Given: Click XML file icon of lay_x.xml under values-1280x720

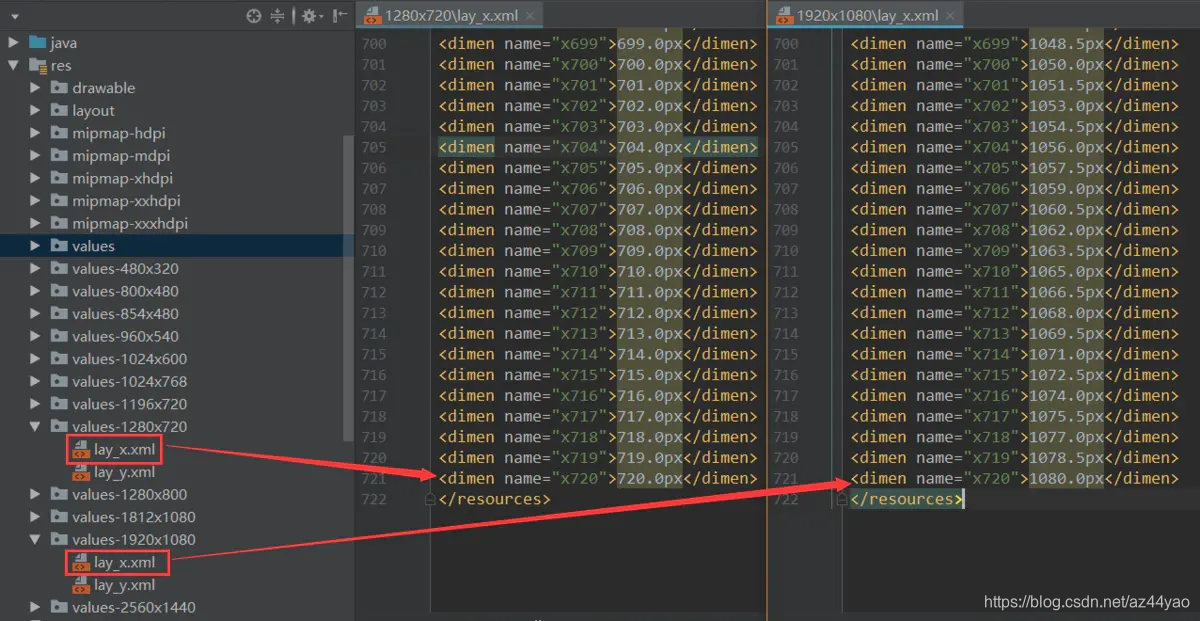Looking at the screenshot, I should (x=81, y=450).
